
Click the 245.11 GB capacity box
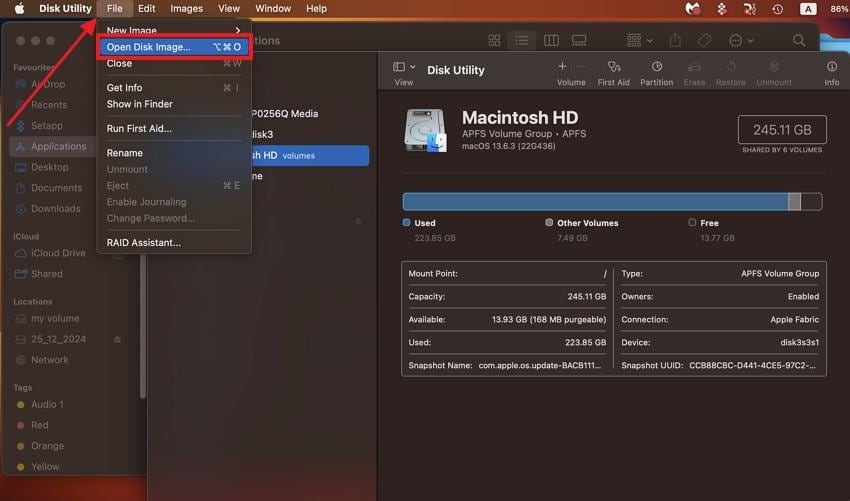tap(782, 130)
